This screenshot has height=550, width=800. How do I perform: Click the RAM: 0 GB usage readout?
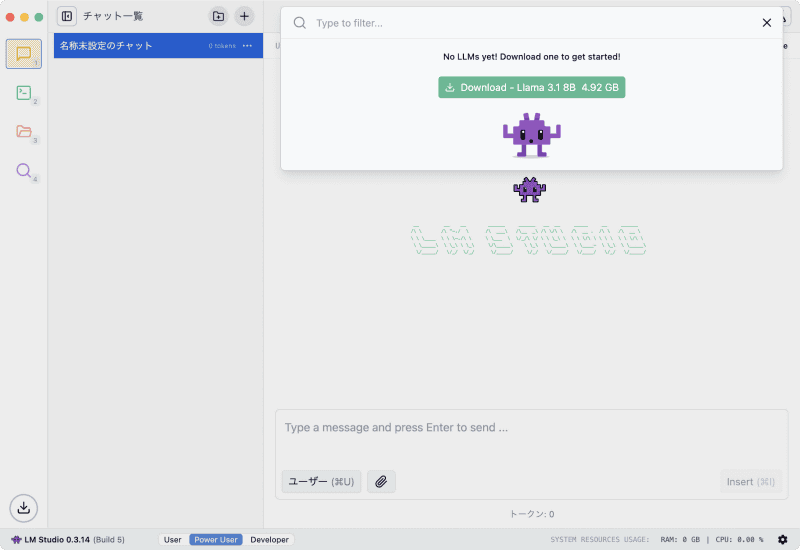tap(680, 540)
